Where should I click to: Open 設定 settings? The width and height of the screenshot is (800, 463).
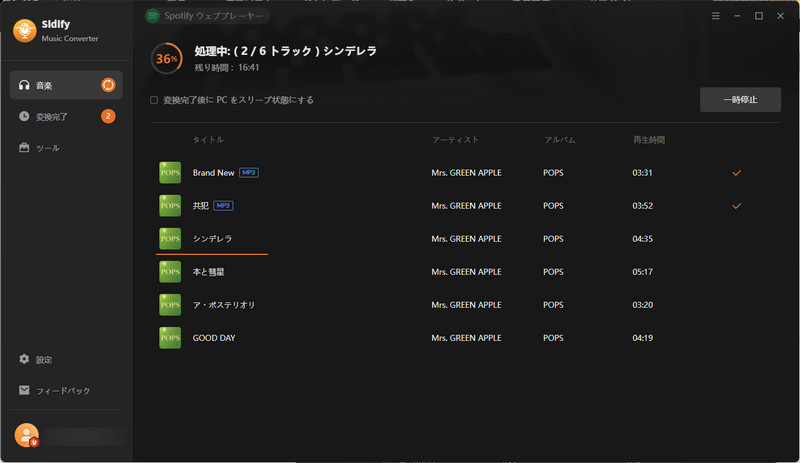coord(66,359)
